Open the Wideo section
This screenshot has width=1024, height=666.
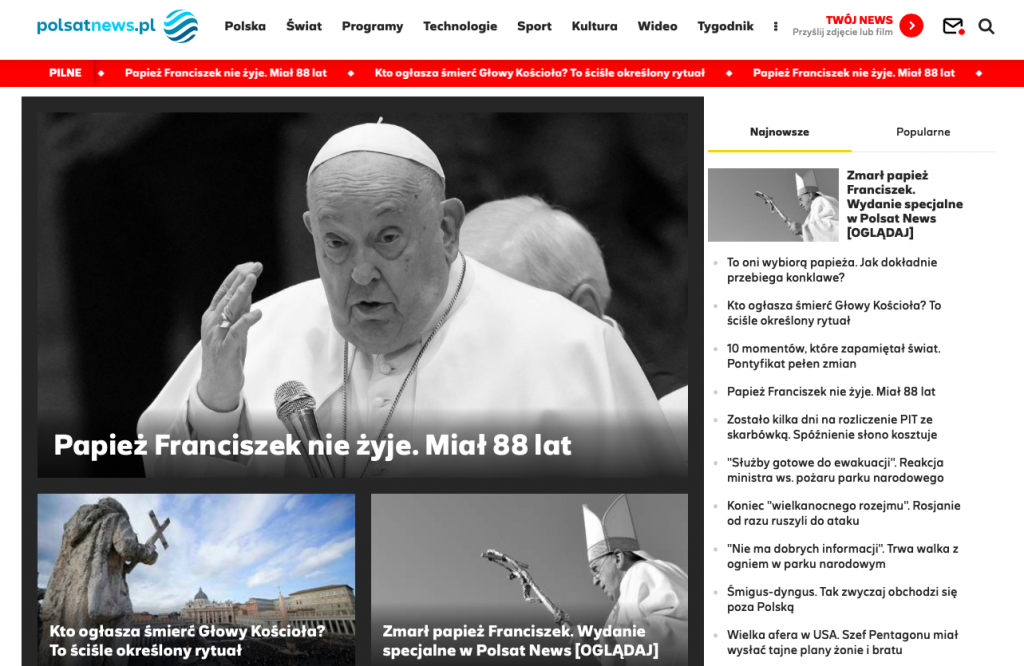pos(657,26)
